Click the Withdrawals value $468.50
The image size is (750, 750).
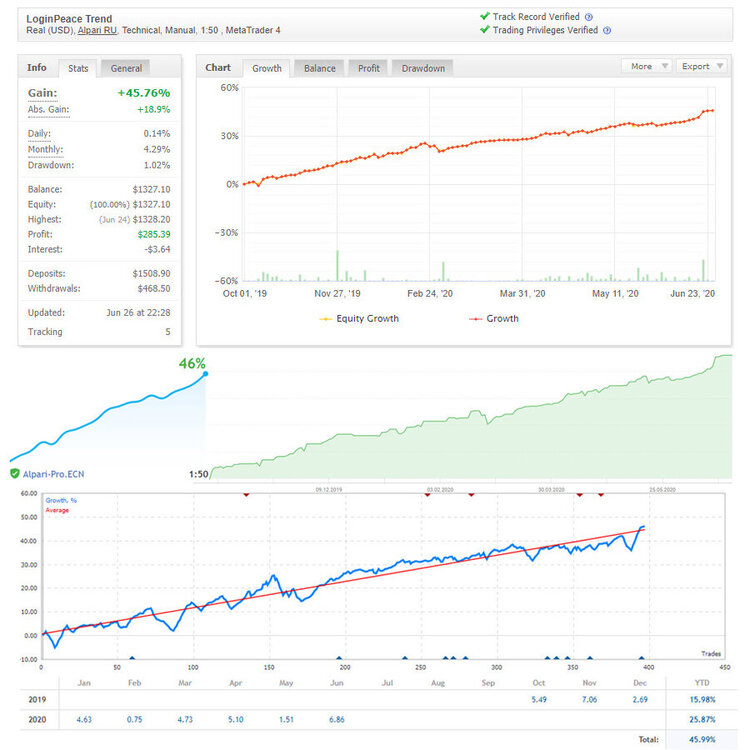click(154, 288)
